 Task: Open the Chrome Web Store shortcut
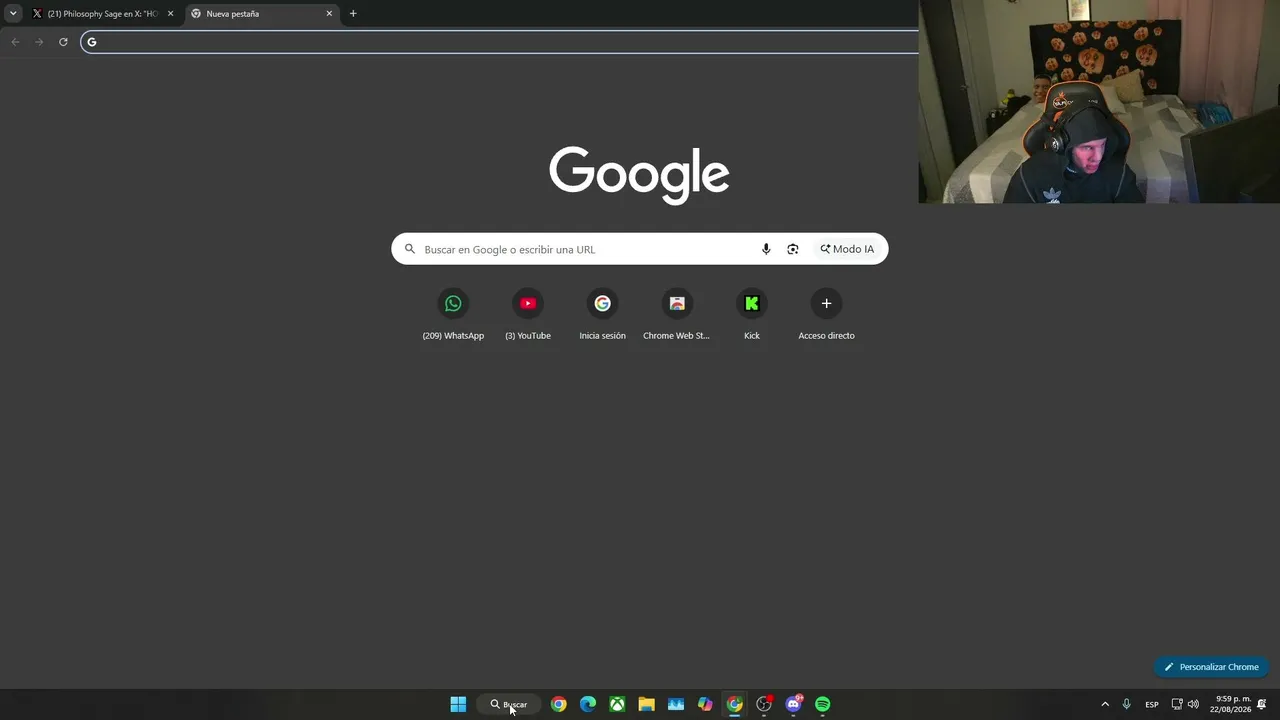click(x=677, y=313)
